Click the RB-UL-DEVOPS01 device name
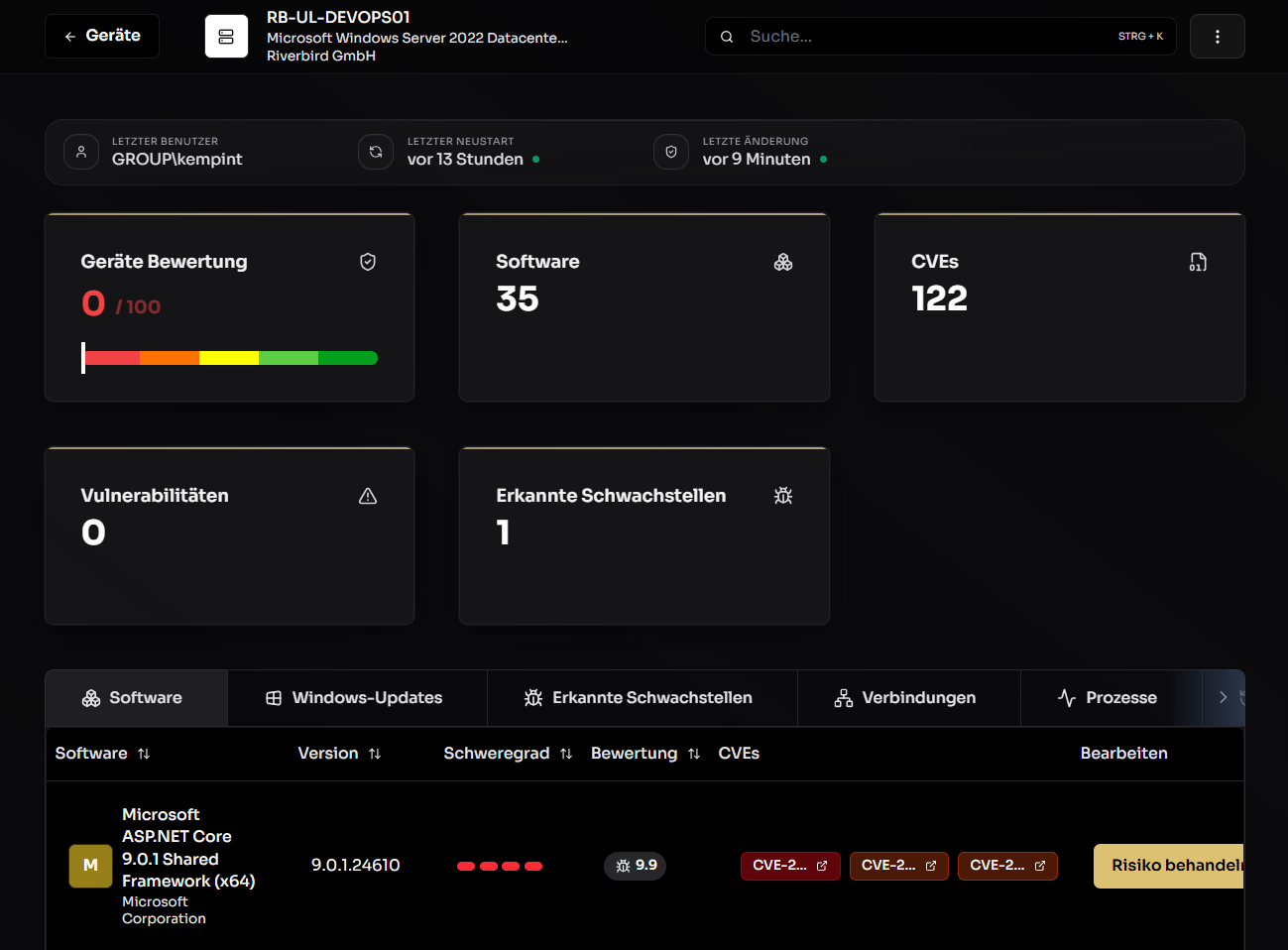 (338, 18)
